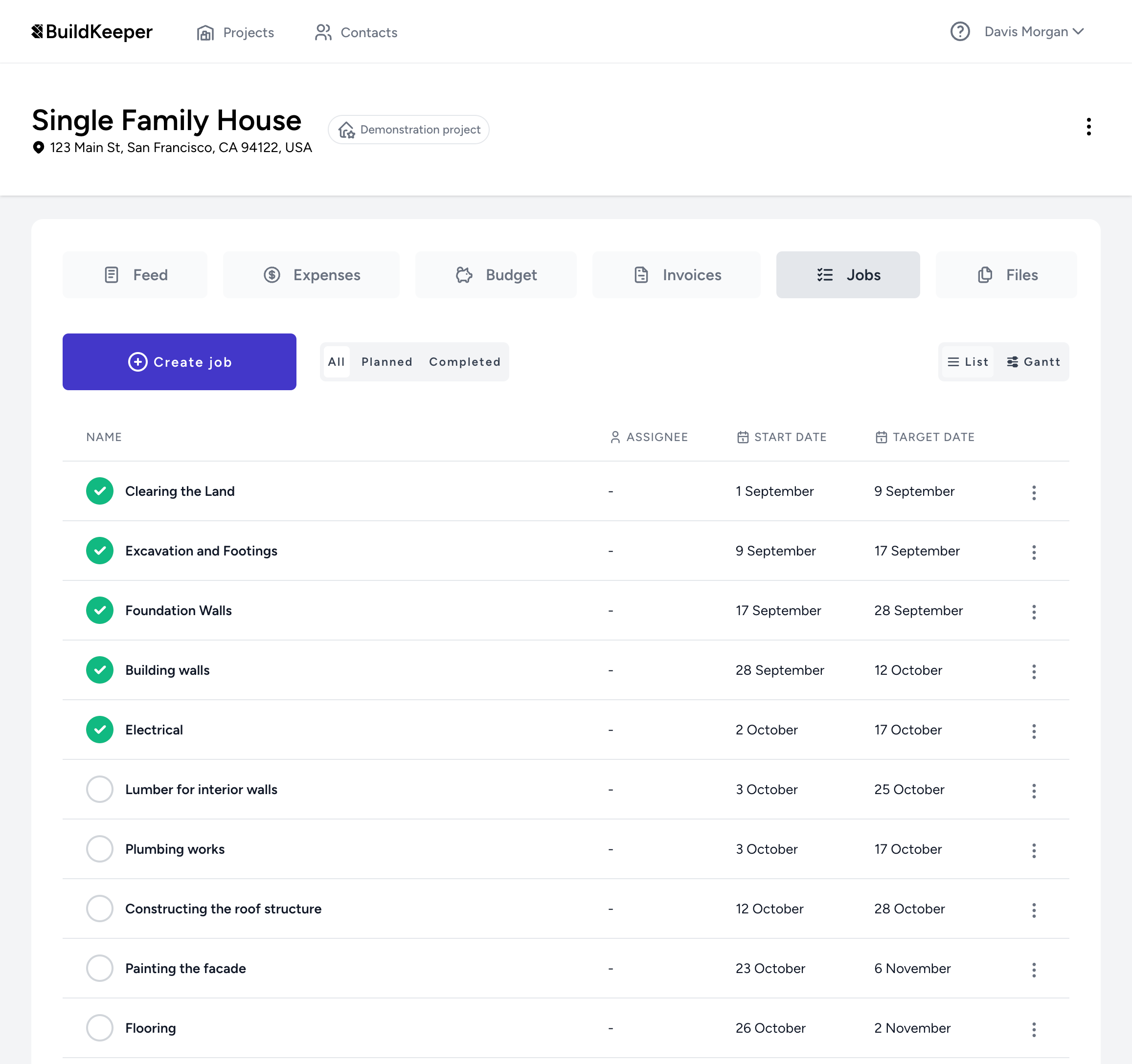This screenshot has width=1132, height=1064.
Task: Select the Budget piggy bank icon
Action: coord(464,274)
